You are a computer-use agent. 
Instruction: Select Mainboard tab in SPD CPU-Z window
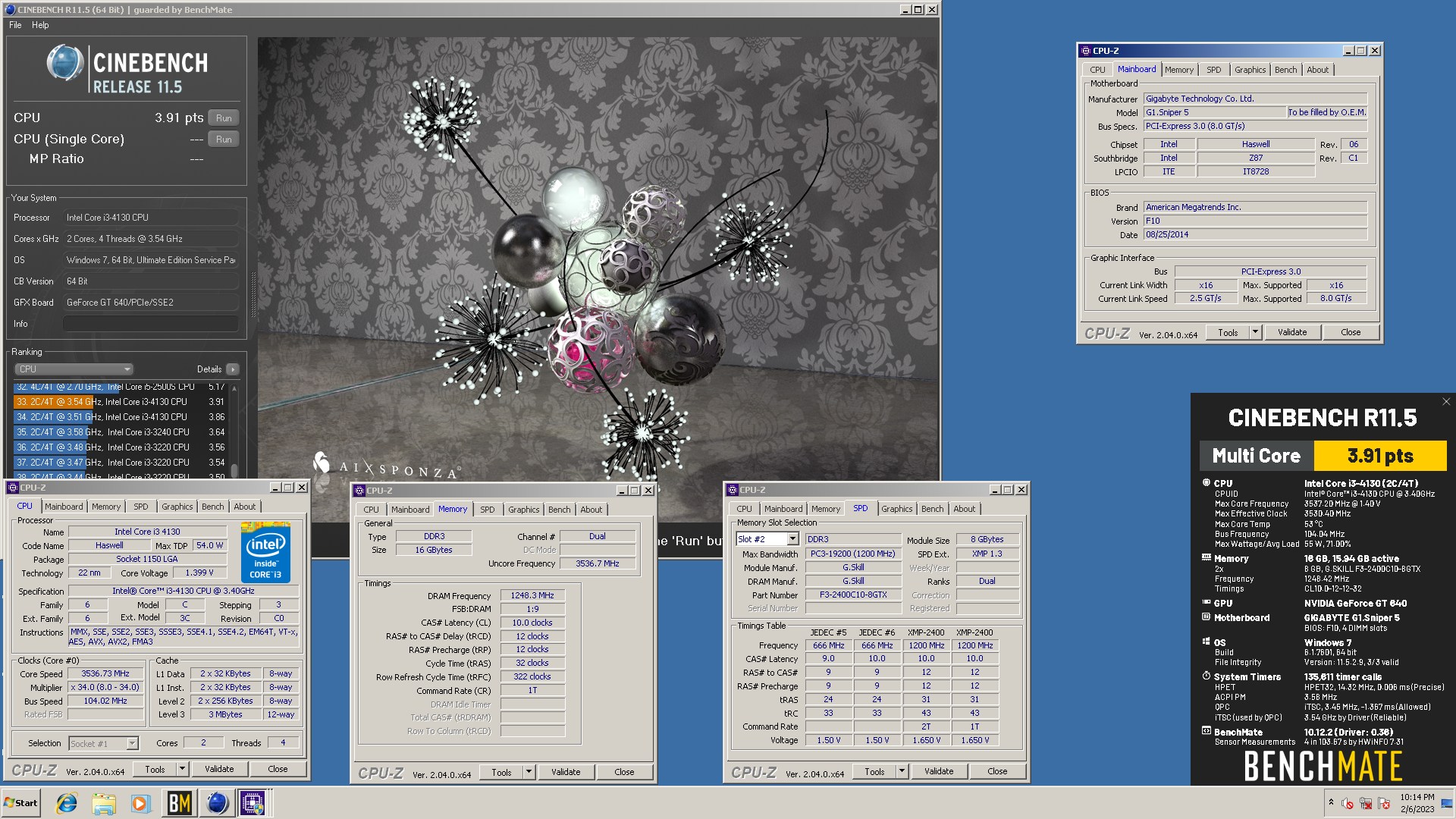coord(783,509)
